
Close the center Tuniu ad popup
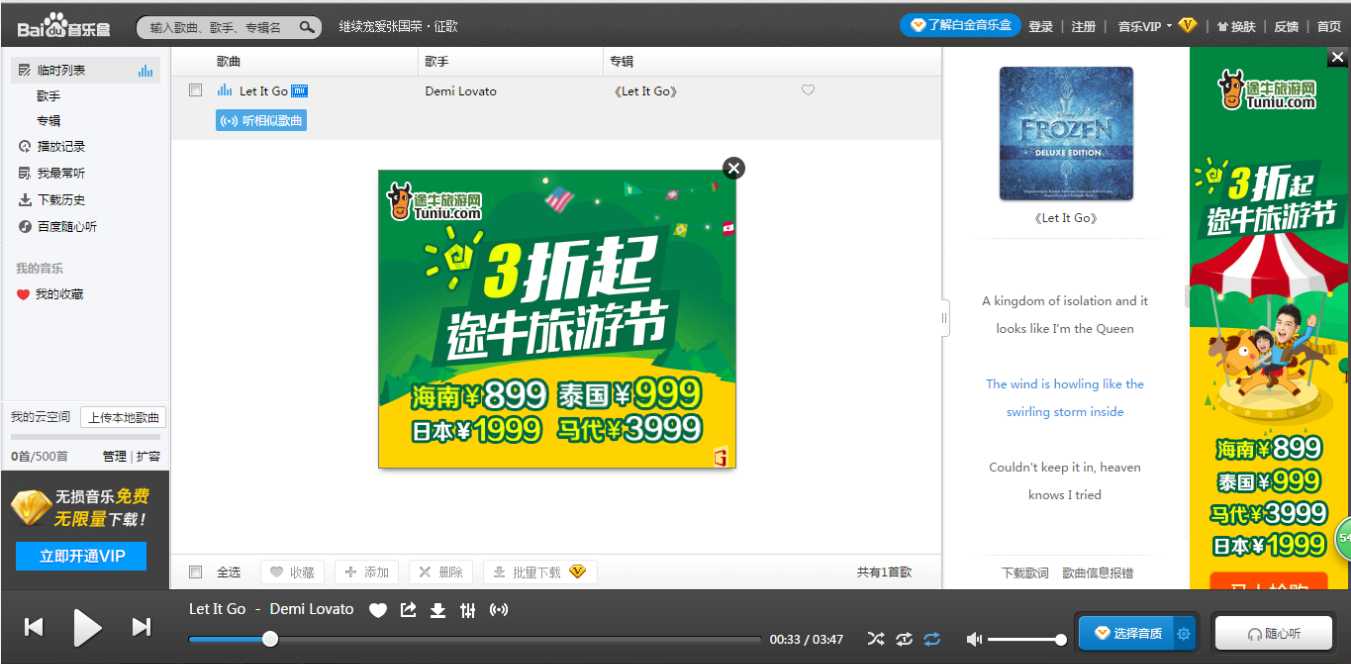pyautogui.click(x=734, y=168)
